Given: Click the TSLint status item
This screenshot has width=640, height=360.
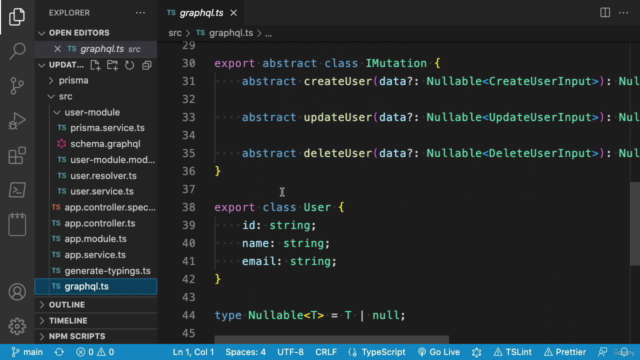Looking at the screenshot, I should click(513, 352).
